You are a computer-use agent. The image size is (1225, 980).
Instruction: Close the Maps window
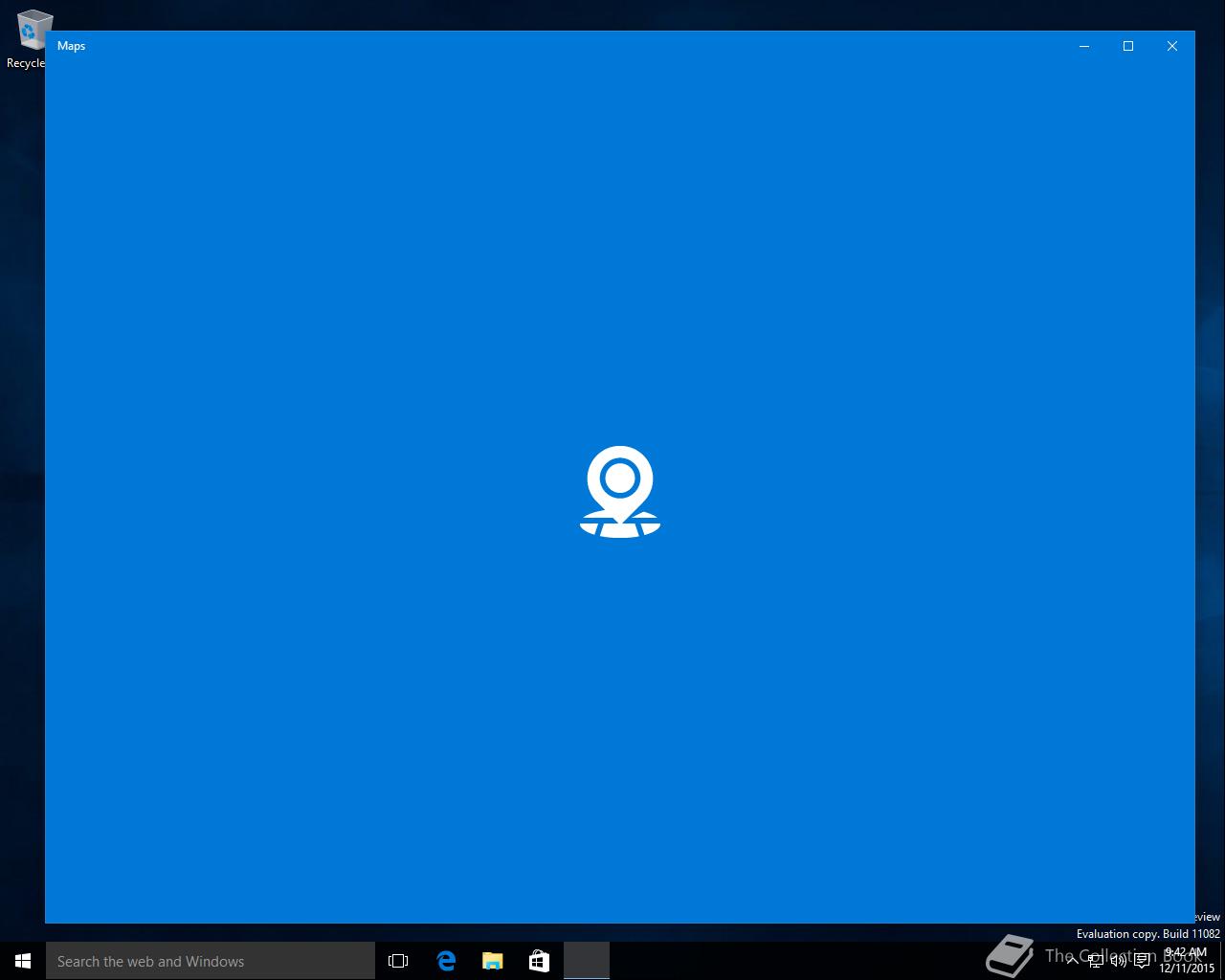pos(1172,46)
